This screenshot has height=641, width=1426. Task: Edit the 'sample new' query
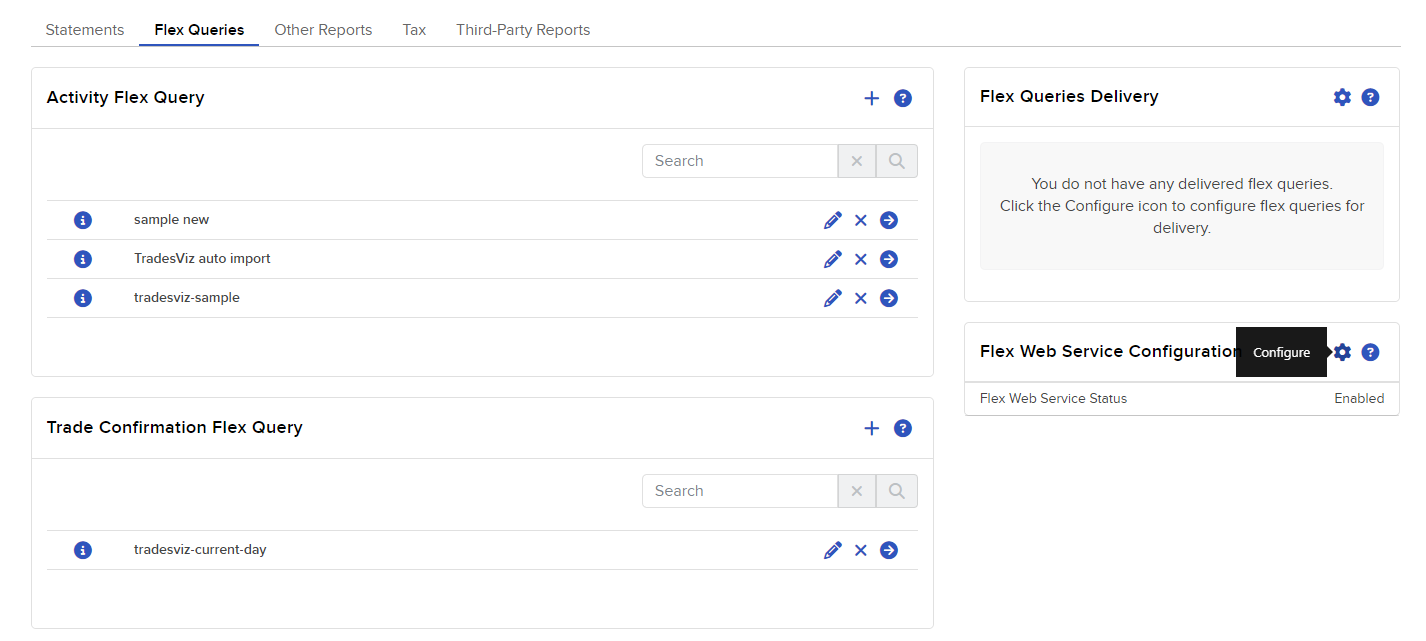click(833, 220)
